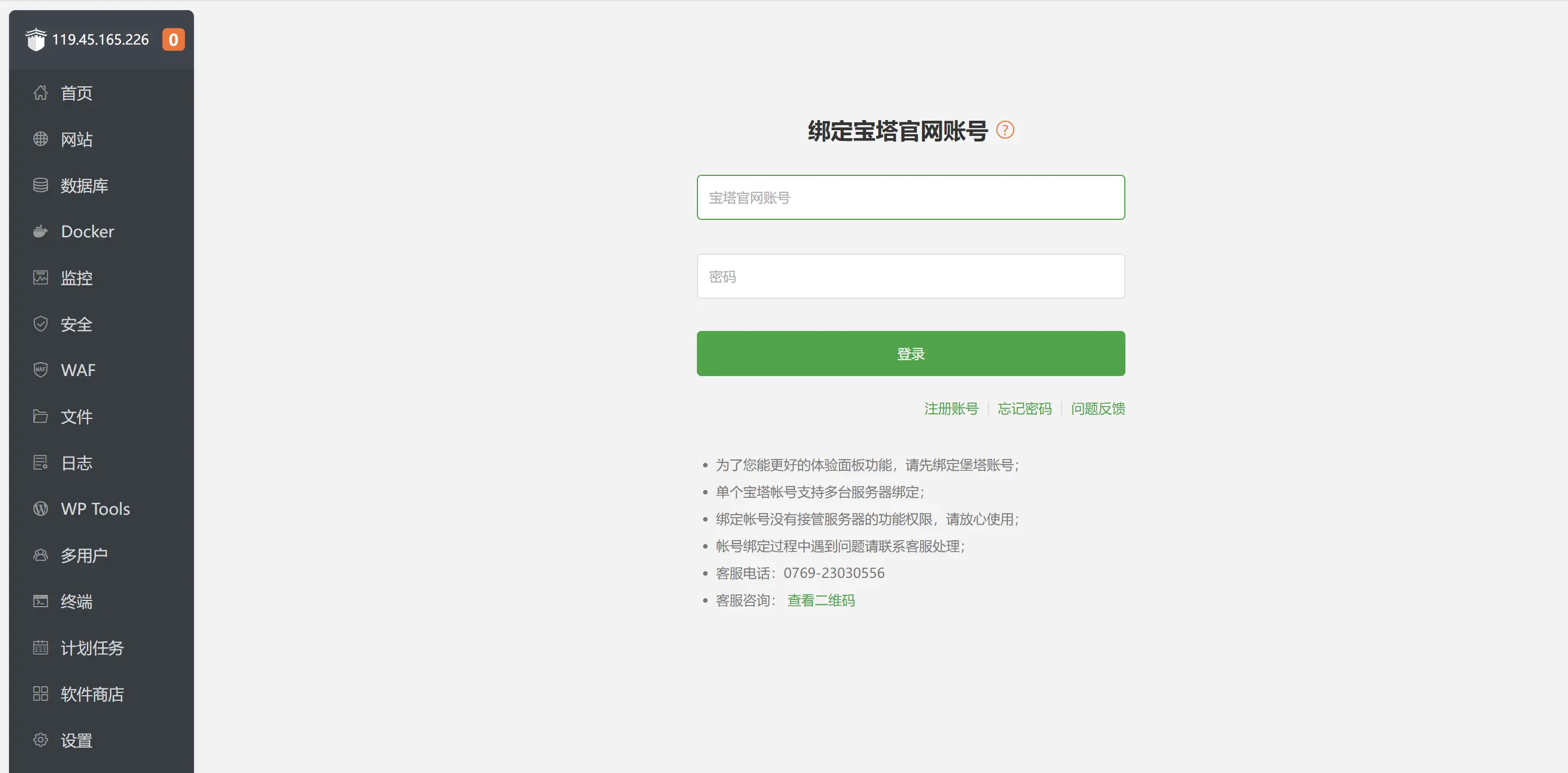Click the server IP 119.45.165.226

click(100, 39)
